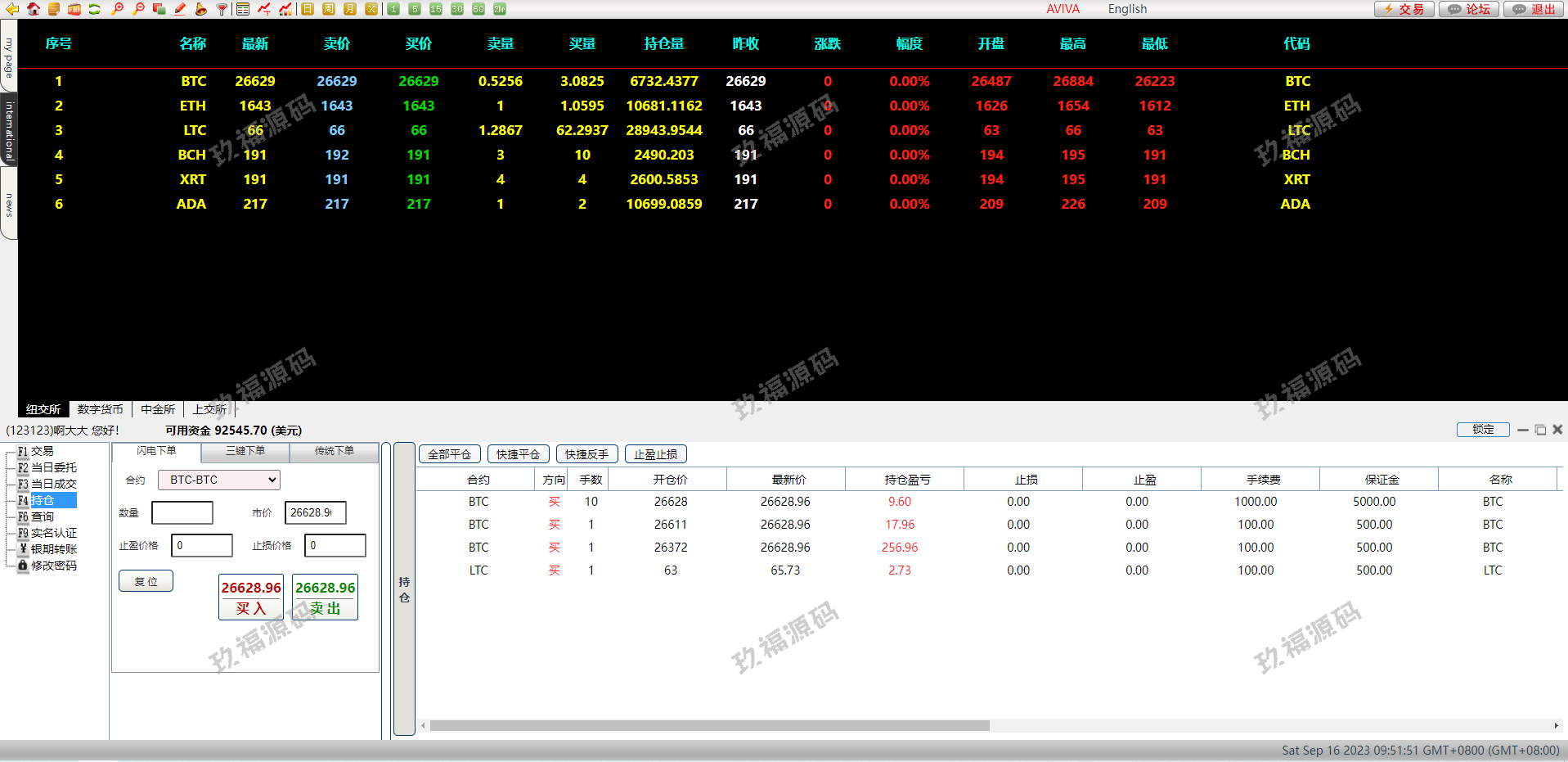Click the horizontal scrollbar under positions table
Image resolution: width=1568 pixels, height=762 pixels.
tap(709, 725)
